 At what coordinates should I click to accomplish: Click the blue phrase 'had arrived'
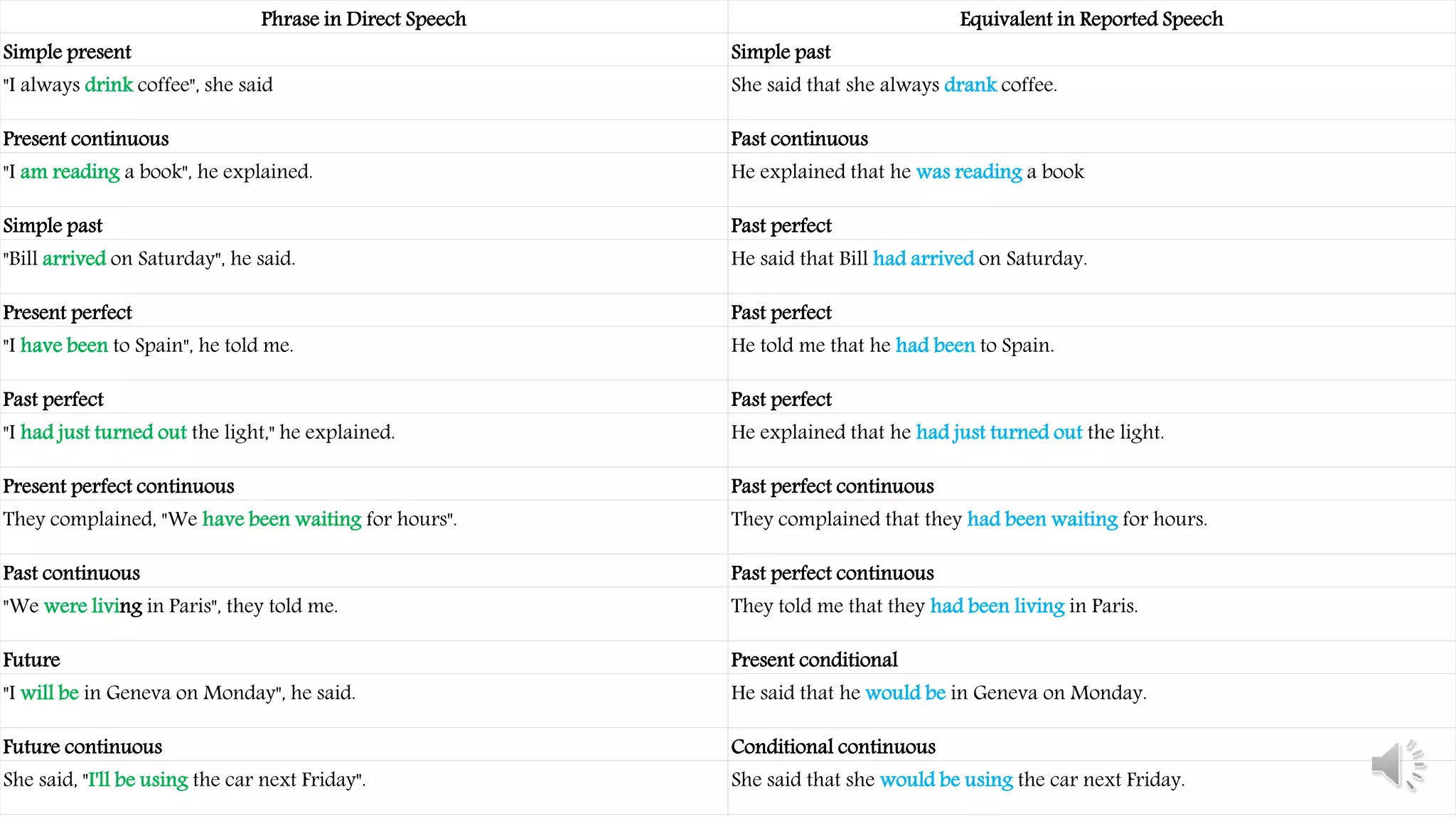tap(924, 258)
